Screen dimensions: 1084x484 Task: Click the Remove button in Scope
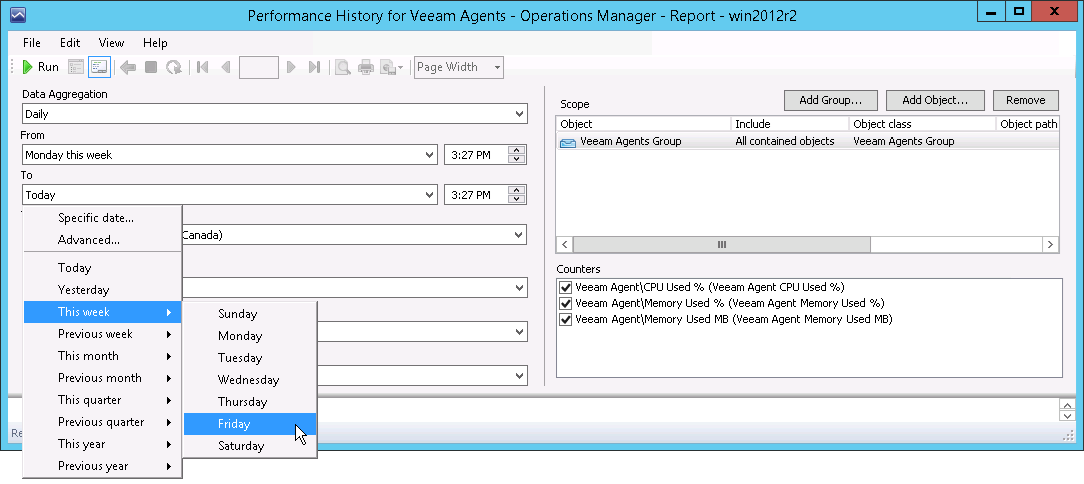point(1026,100)
